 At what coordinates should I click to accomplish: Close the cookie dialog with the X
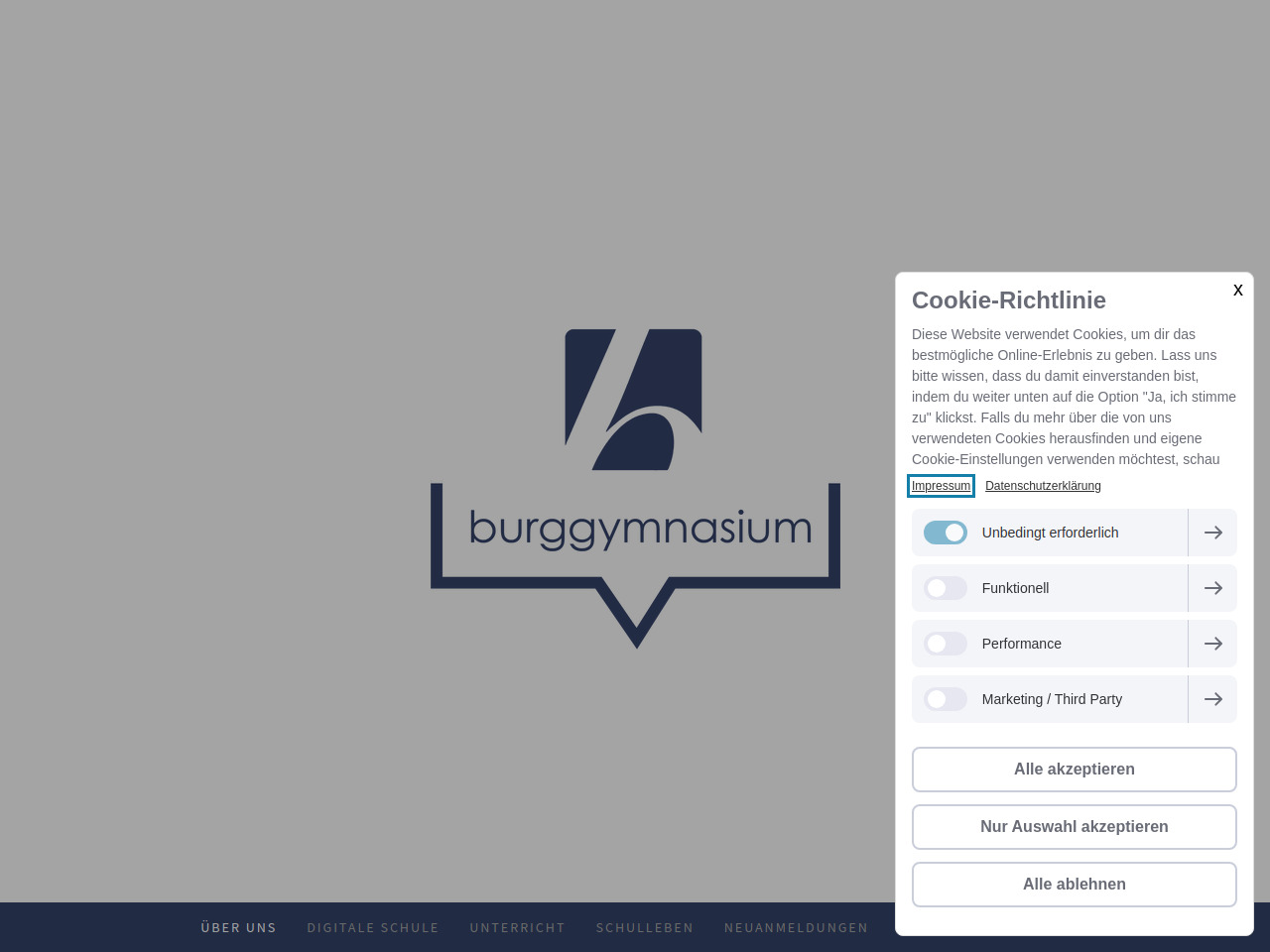click(1237, 290)
